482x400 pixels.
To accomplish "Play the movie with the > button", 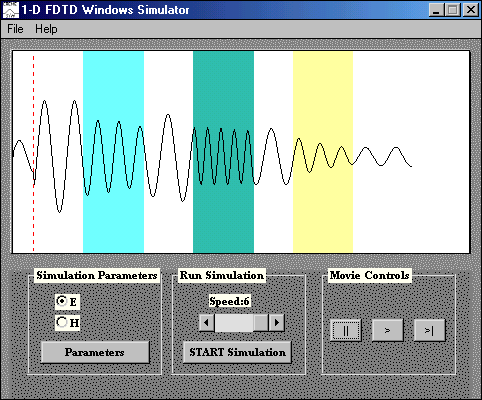I will point(387,330).
